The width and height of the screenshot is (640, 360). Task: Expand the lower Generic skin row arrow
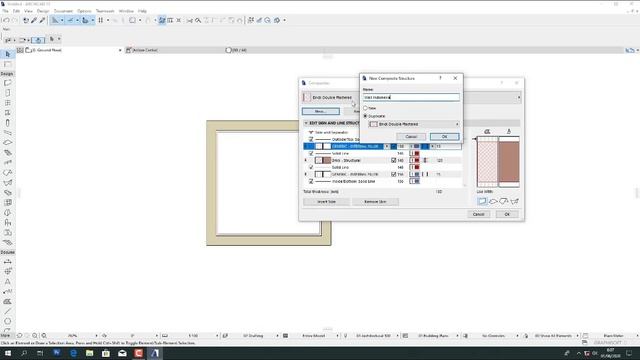pyautogui.click(x=306, y=174)
